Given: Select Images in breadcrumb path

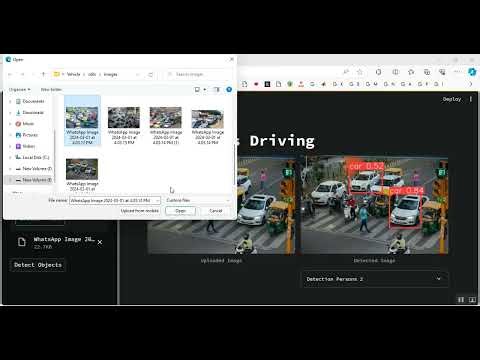Looking at the screenshot, I should (110, 74).
